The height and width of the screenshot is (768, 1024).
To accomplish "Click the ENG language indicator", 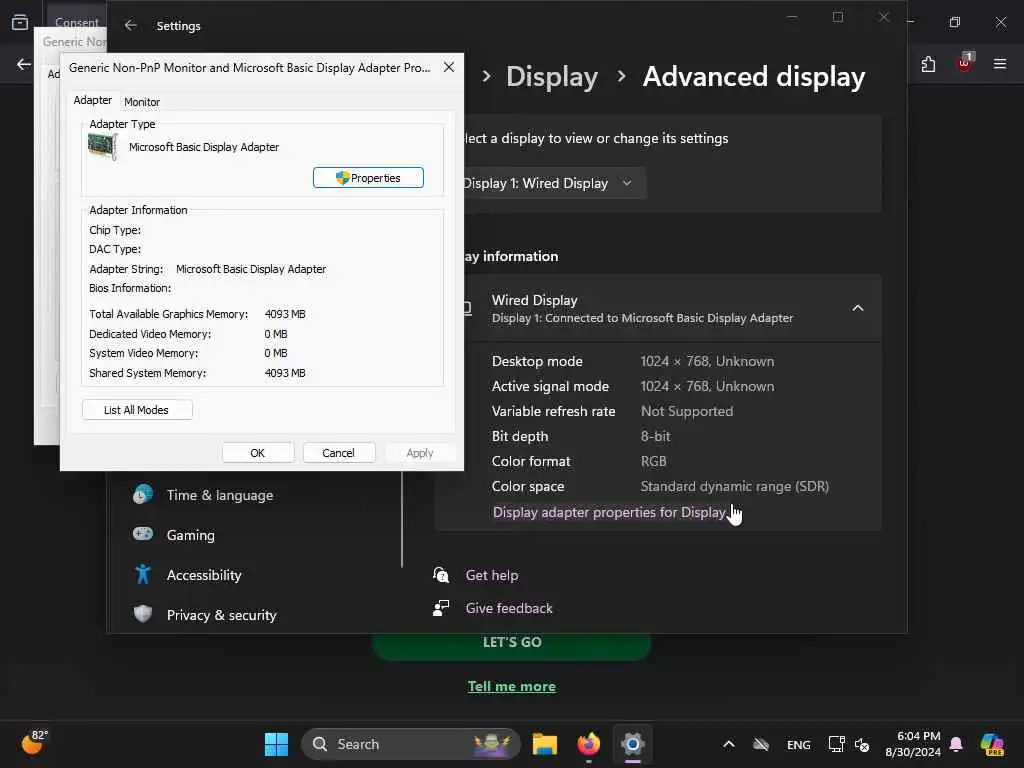I will coord(799,744).
